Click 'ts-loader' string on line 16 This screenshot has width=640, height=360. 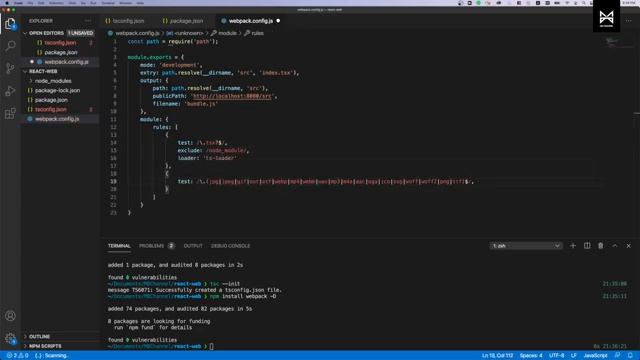click(x=220, y=158)
